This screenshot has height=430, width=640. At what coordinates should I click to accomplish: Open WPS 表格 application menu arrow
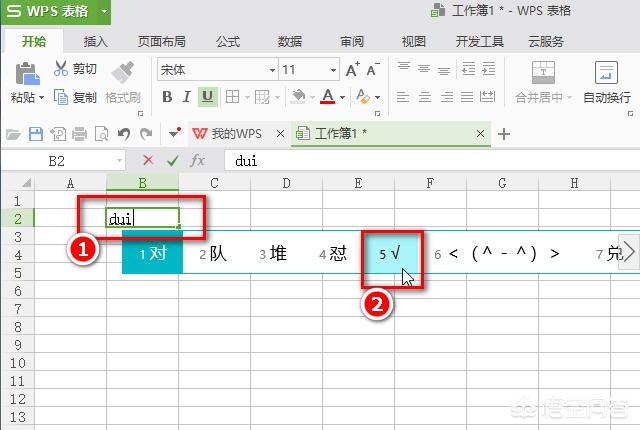tap(104, 11)
